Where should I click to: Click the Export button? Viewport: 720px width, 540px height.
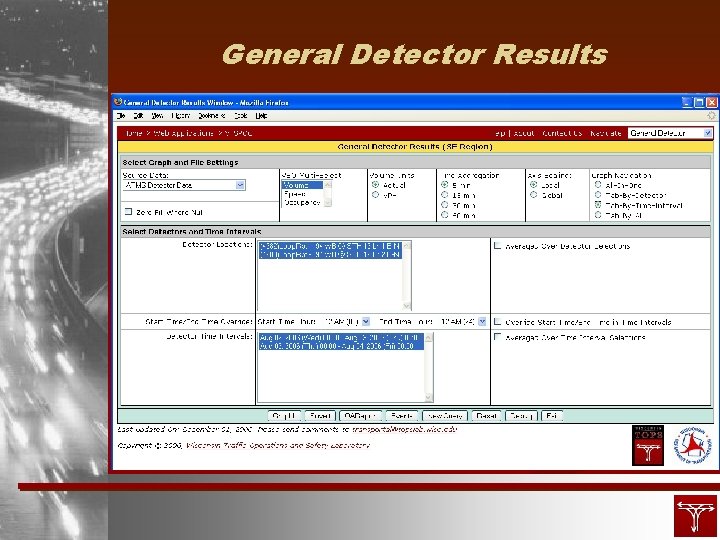320,416
